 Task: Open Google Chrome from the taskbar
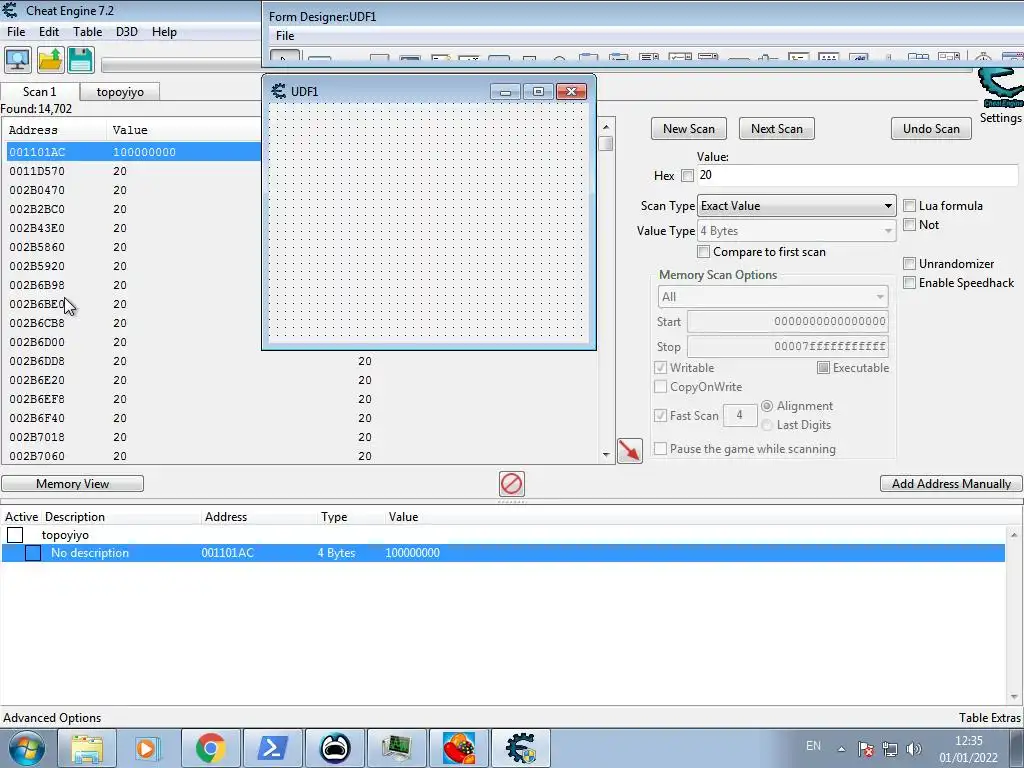210,748
